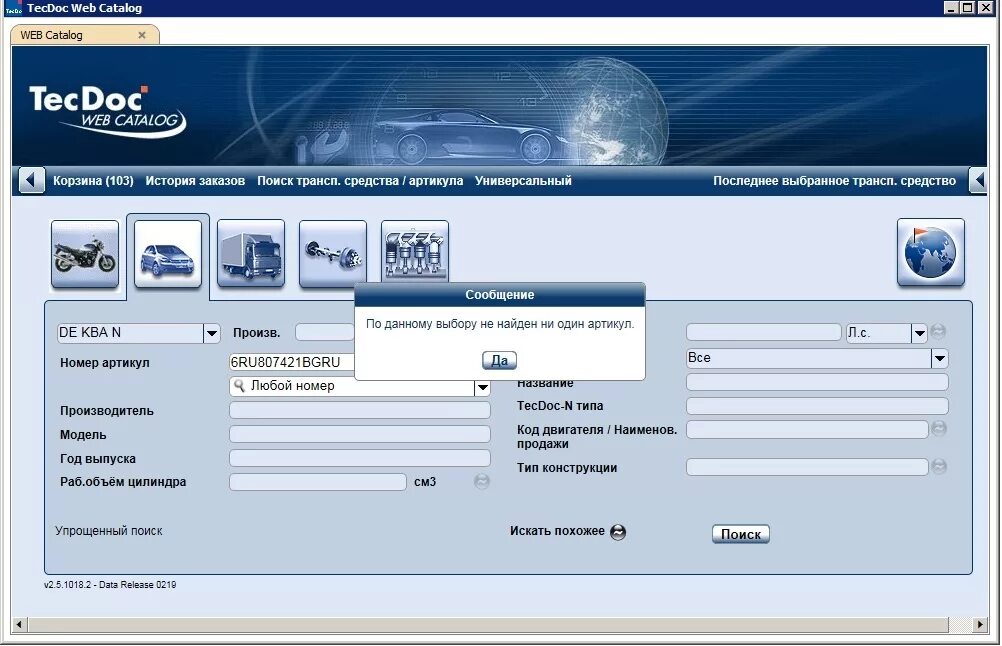Minimize the TecDoc Web Catalog window
Viewport: 1002px width, 646px height.
click(x=952, y=8)
